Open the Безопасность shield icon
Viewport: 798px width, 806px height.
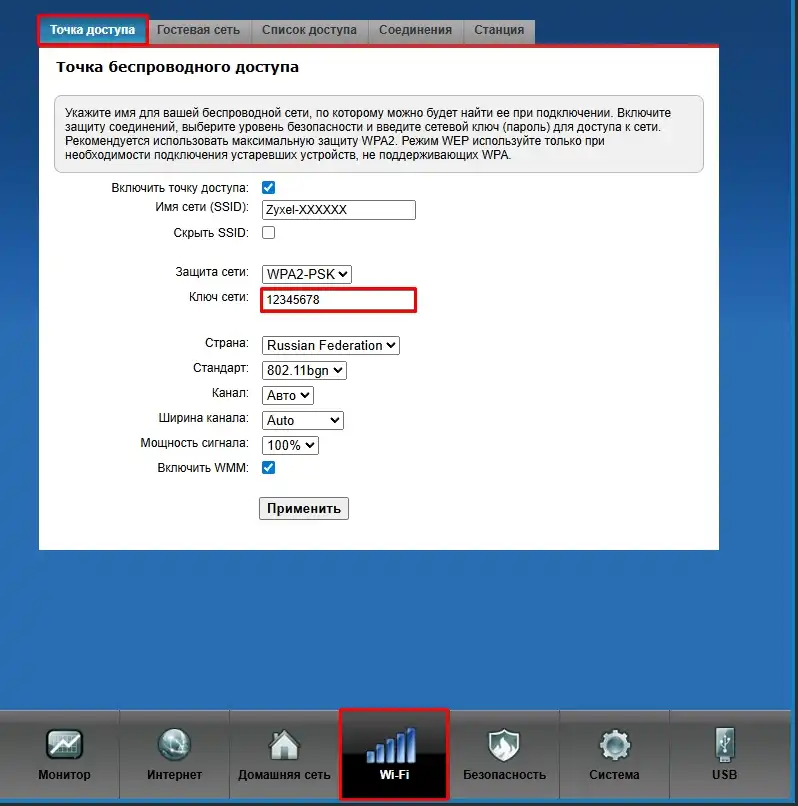pyautogui.click(x=504, y=747)
